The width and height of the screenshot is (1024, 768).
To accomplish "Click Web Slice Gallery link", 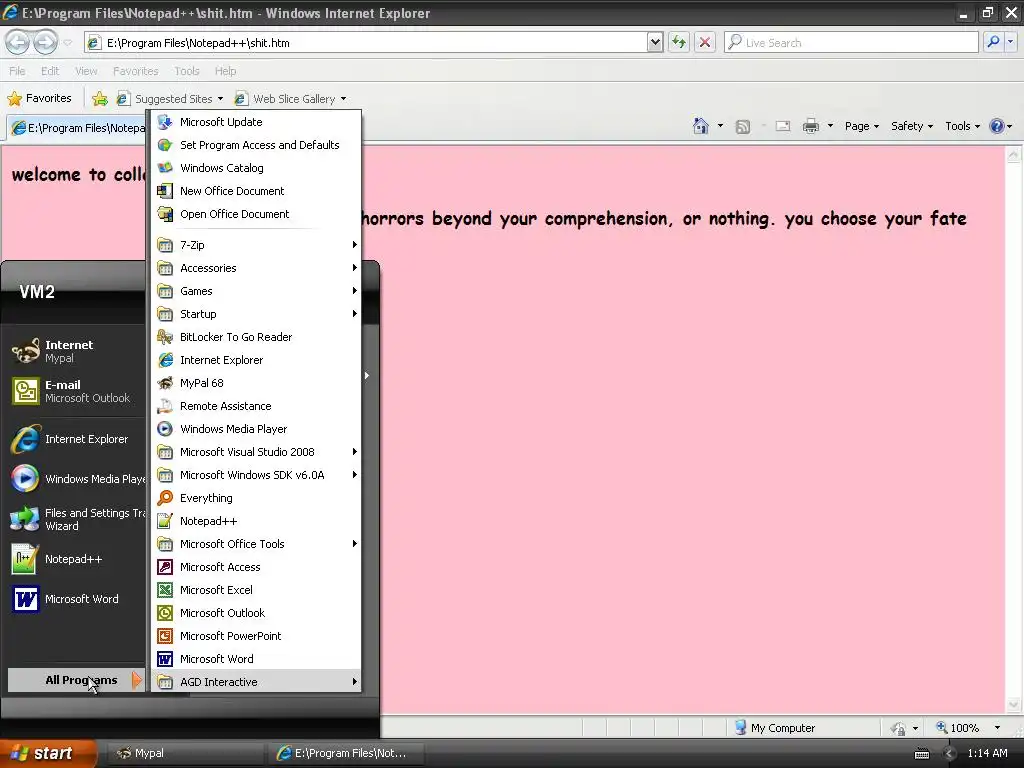I will tap(291, 99).
